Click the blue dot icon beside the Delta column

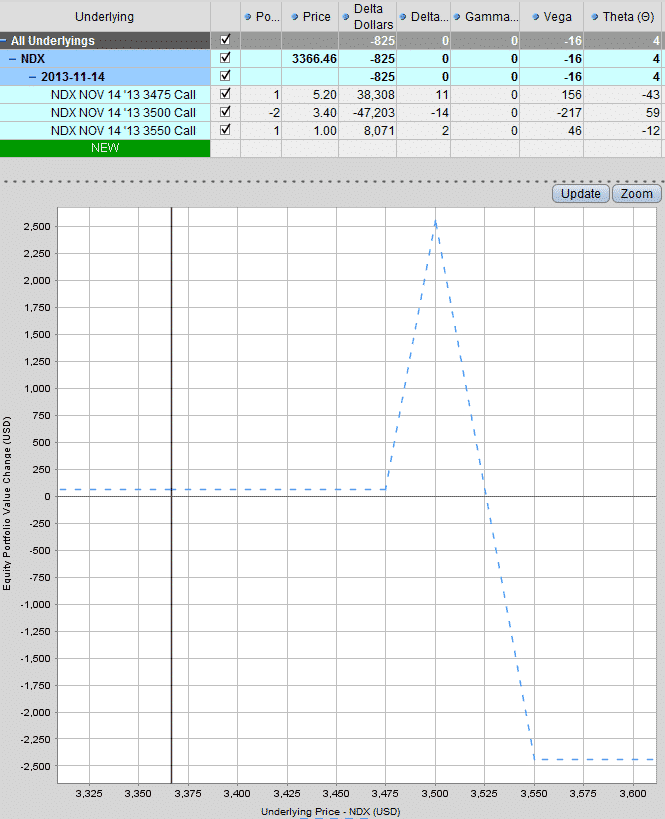pyautogui.click(x=403, y=17)
